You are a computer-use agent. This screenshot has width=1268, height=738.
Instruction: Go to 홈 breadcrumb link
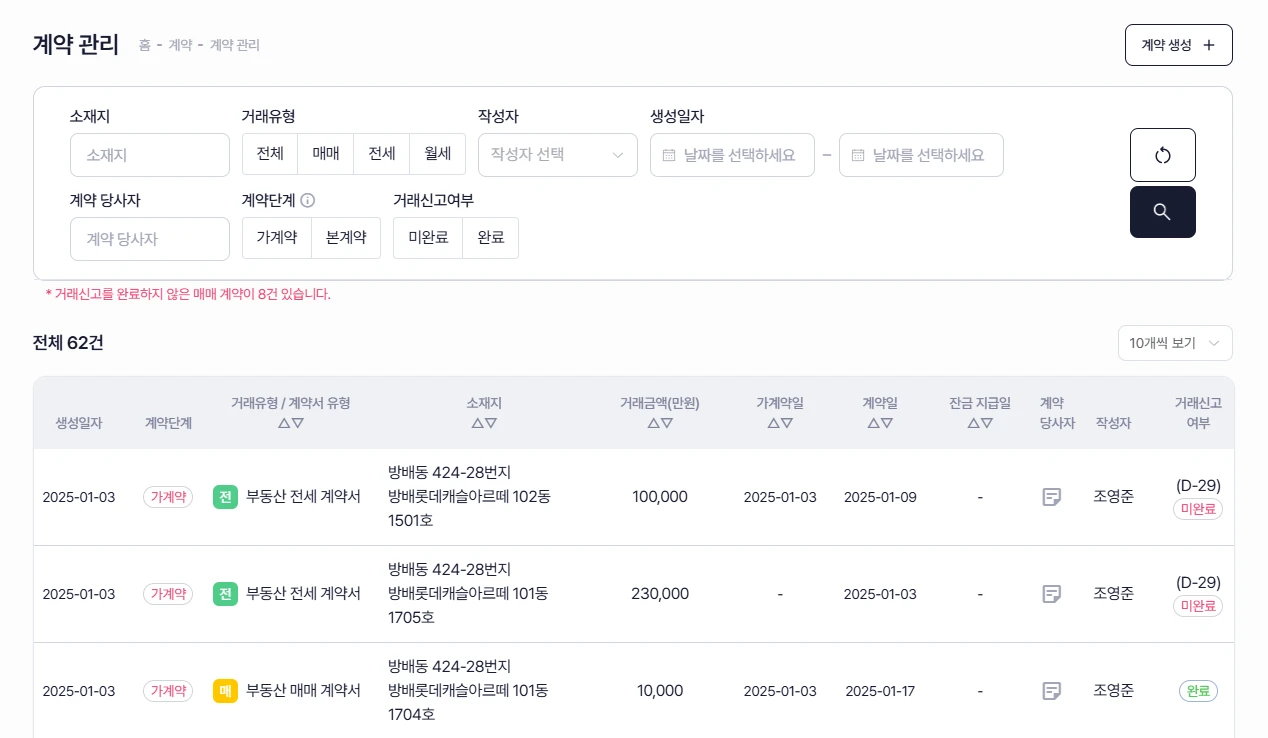click(145, 45)
